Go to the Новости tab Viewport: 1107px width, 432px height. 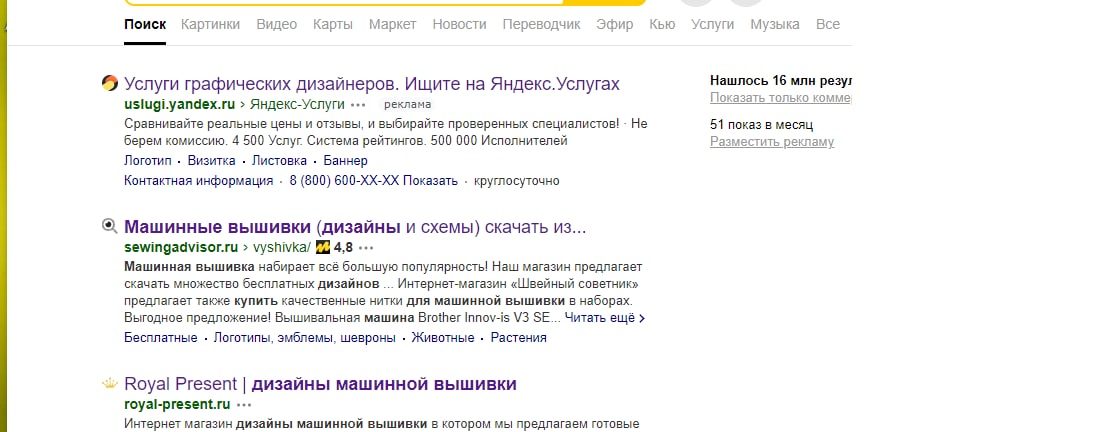(460, 25)
